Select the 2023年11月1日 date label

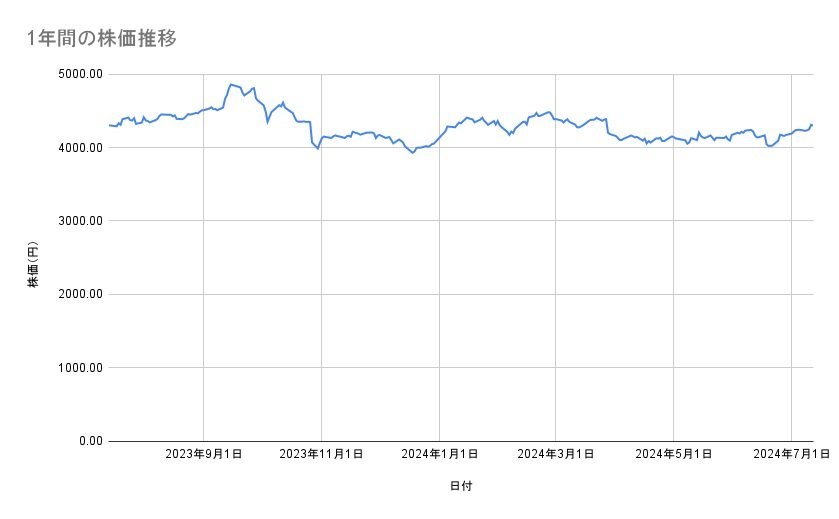(321, 455)
